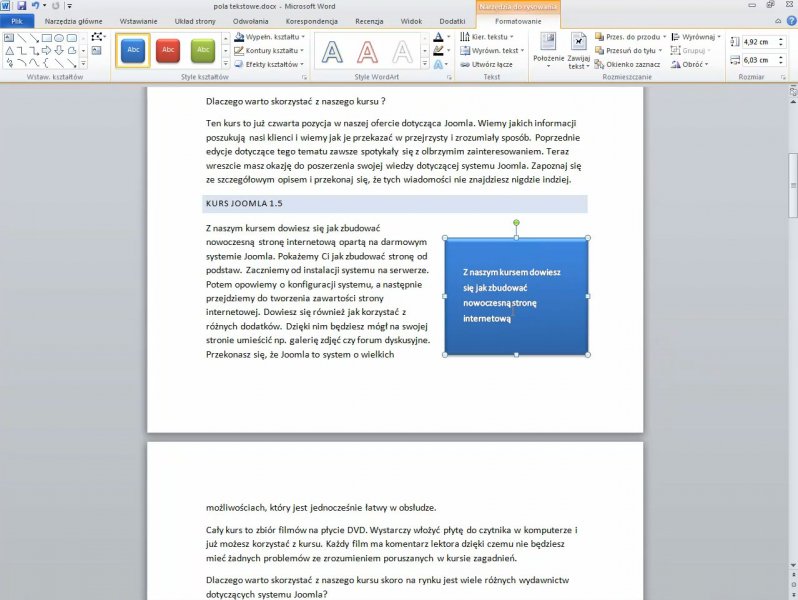Click the Położenie position icon
This screenshot has width=798, height=600.
point(548,49)
